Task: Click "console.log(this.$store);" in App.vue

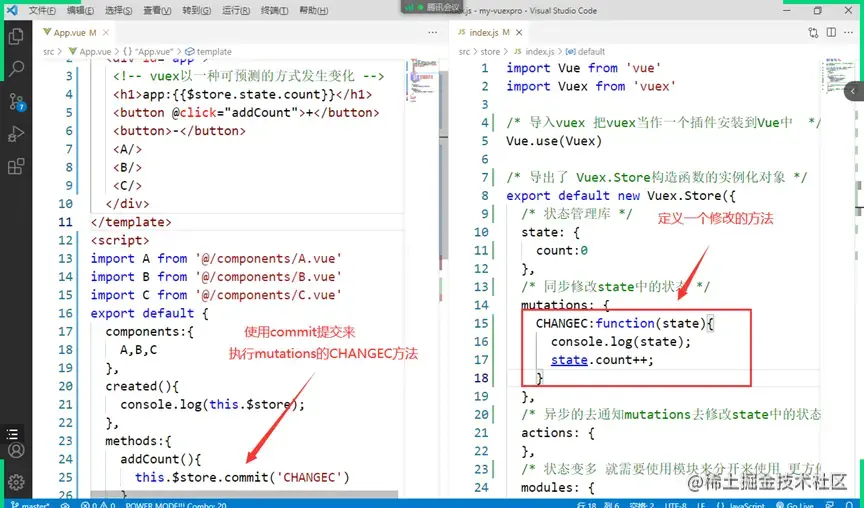Action: pos(213,404)
